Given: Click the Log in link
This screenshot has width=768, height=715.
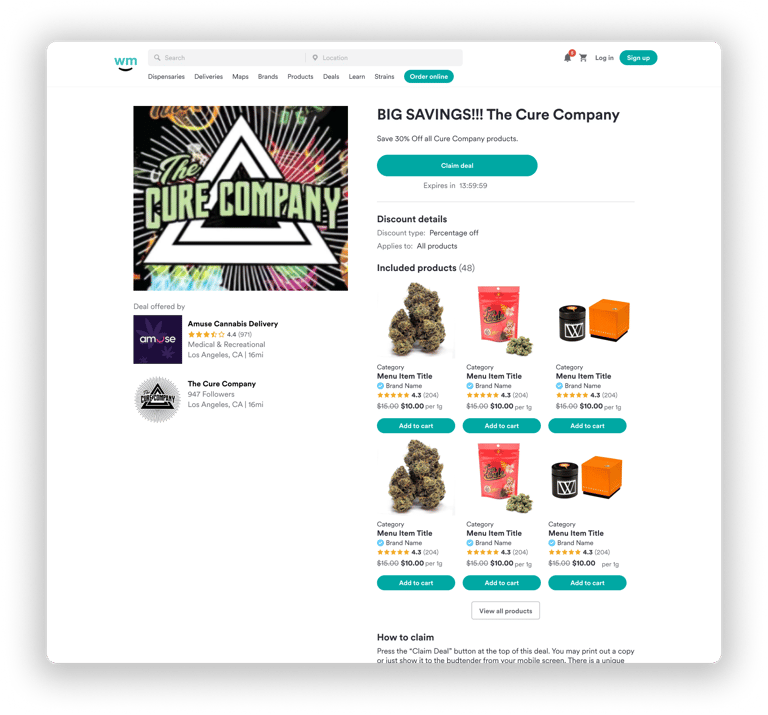Looking at the screenshot, I should (x=604, y=58).
